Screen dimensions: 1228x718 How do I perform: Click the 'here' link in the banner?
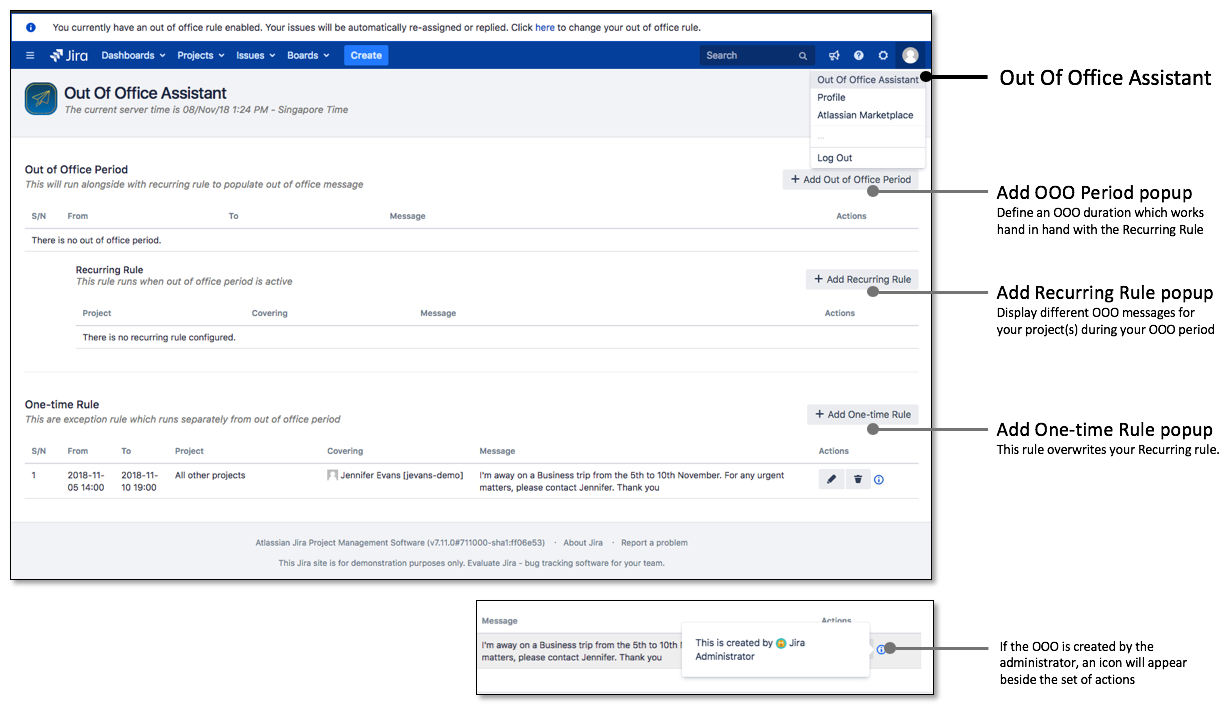(545, 28)
